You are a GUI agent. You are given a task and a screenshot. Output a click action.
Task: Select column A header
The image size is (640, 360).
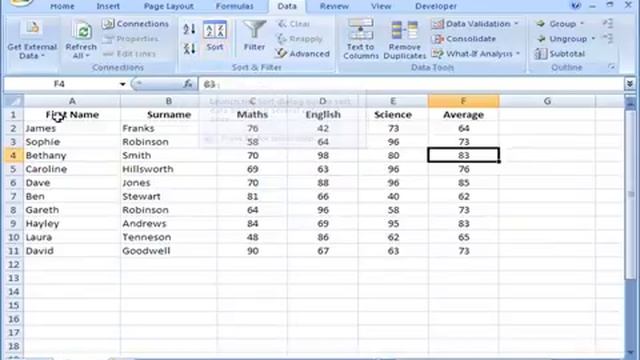[x=72, y=101]
